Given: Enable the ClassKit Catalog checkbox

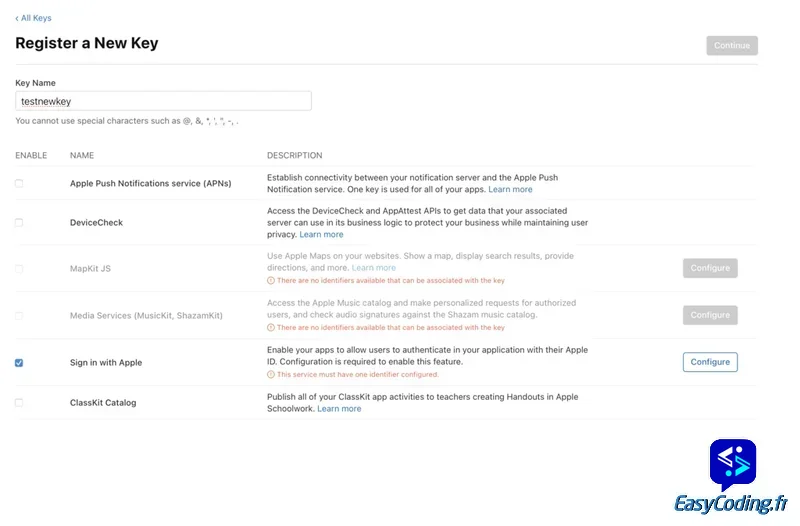Looking at the screenshot, I should coord(19,402).
